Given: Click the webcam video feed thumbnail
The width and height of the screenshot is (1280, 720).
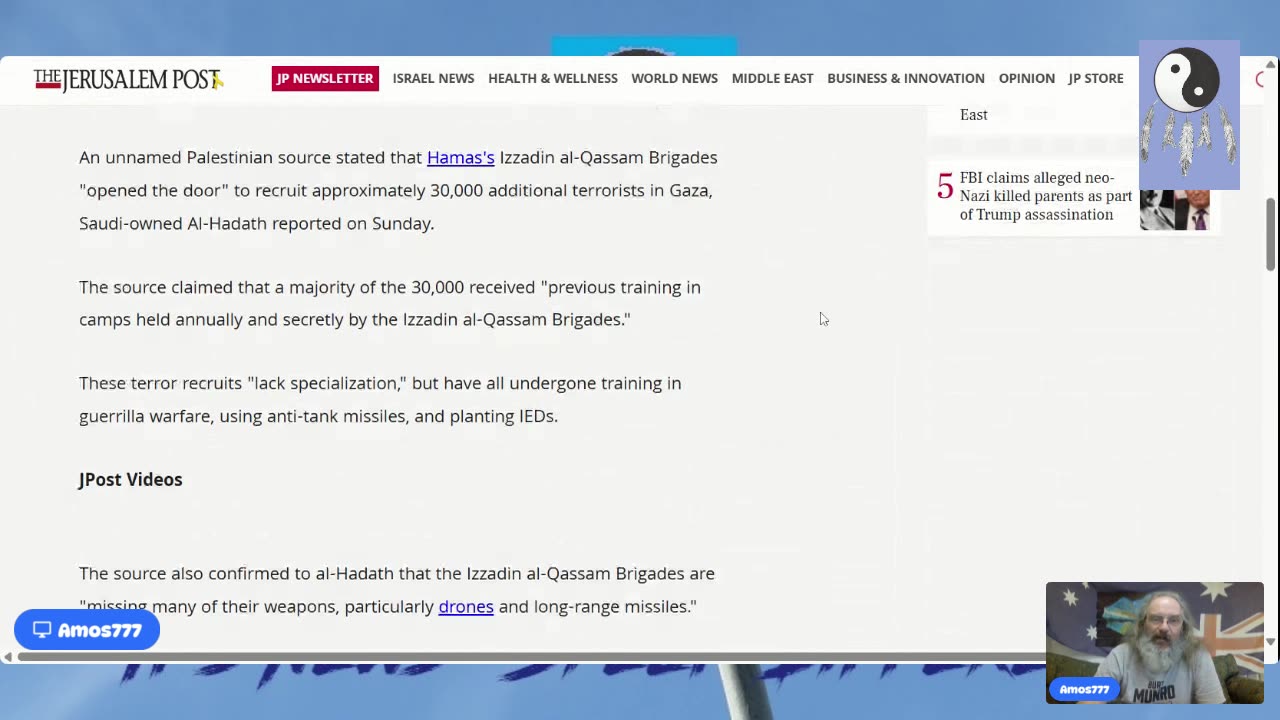Looking at the screenshot, I should [x=1155, y=643].
